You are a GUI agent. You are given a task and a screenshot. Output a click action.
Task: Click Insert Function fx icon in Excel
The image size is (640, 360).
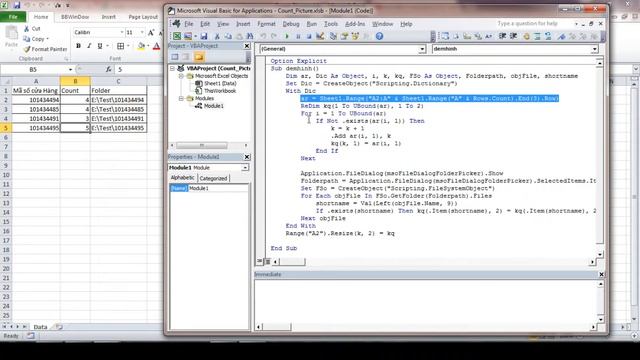[x=109, y=69]
